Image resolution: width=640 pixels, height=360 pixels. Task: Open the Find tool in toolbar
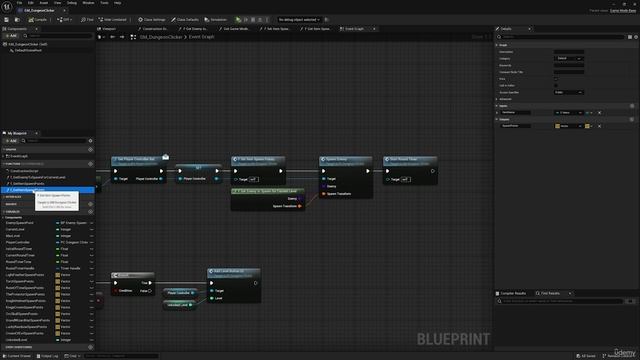coord(87,20)
